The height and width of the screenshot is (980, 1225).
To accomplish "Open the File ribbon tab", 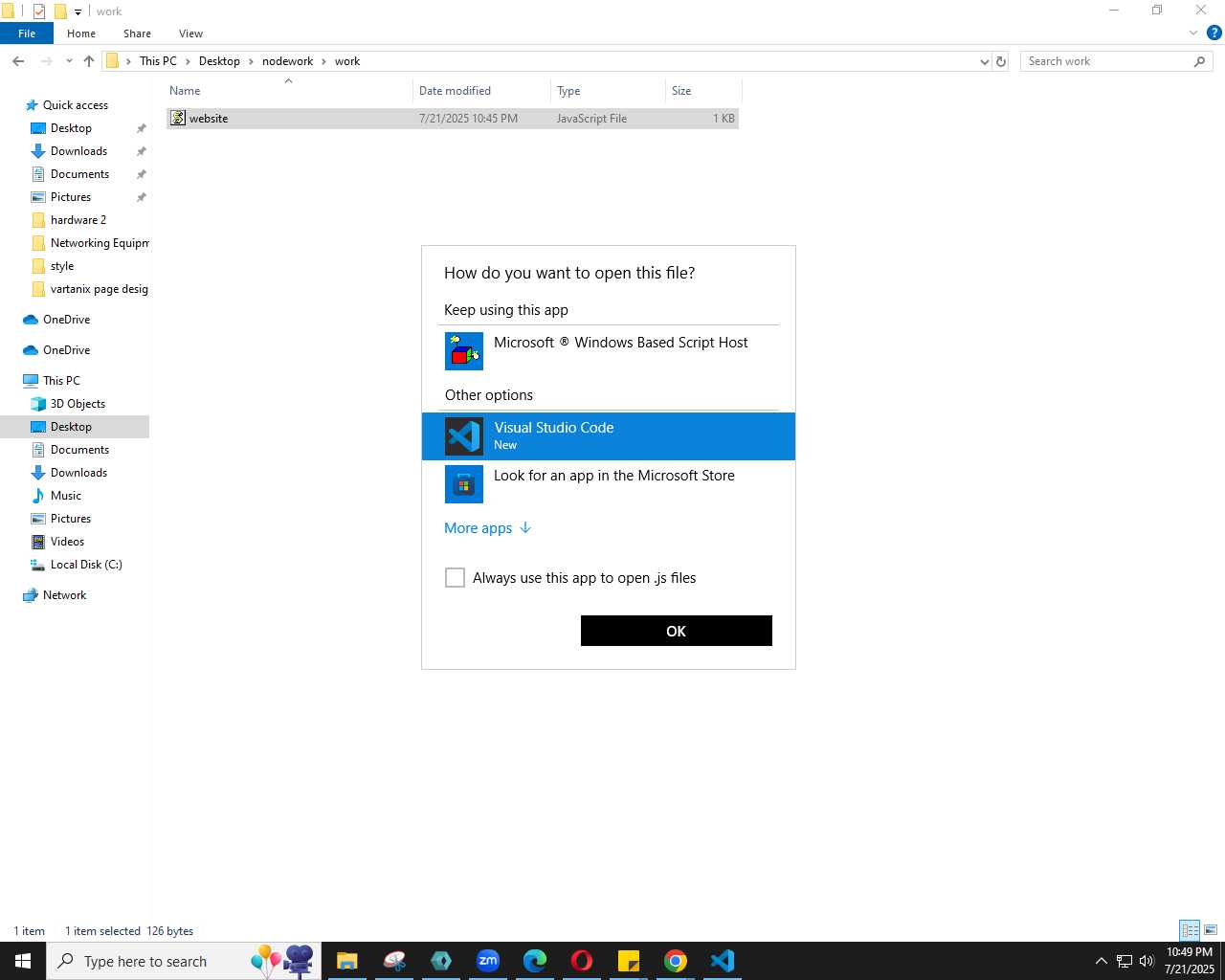I will (x=27, y=33).
